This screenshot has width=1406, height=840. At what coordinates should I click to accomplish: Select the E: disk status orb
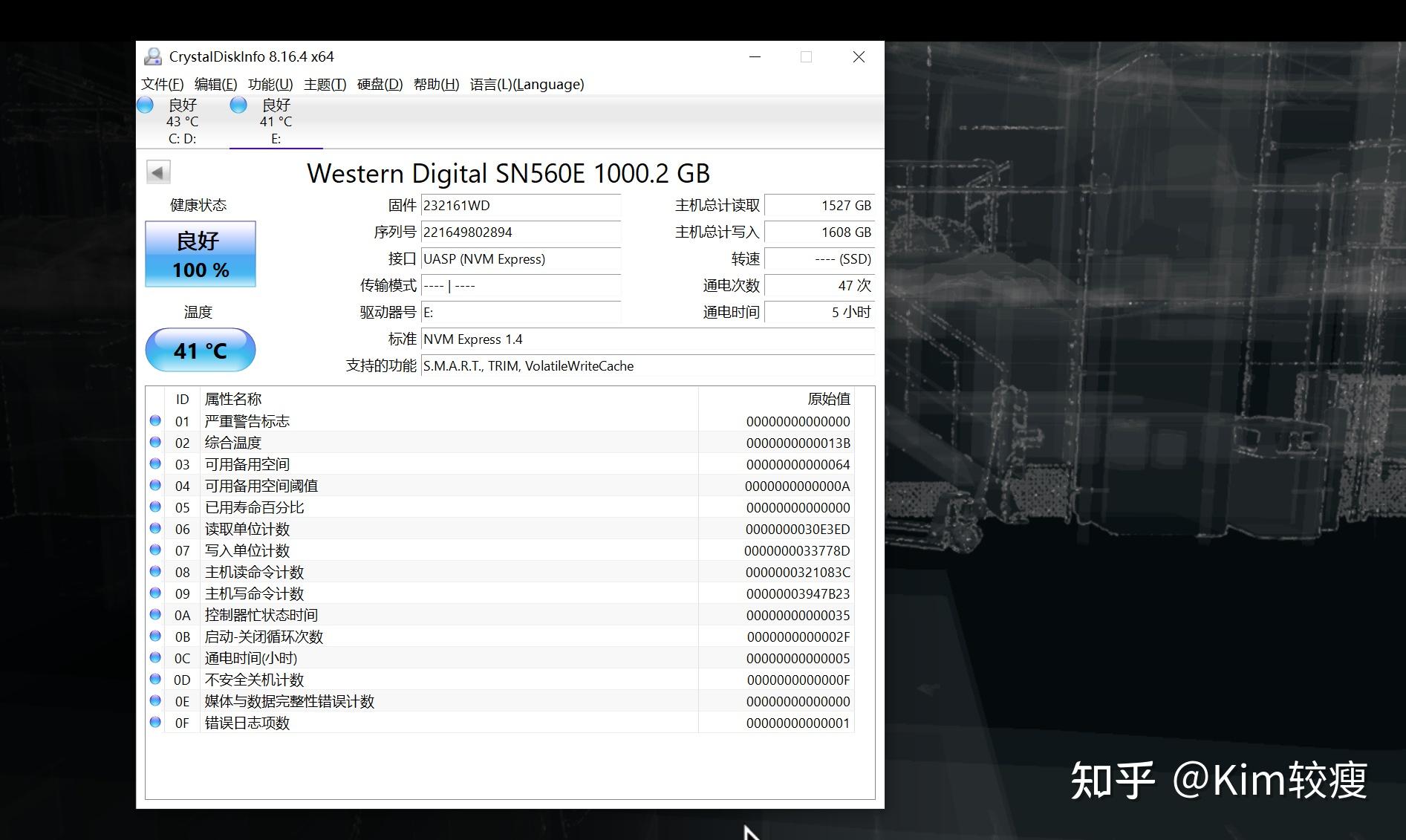point(238,105)
